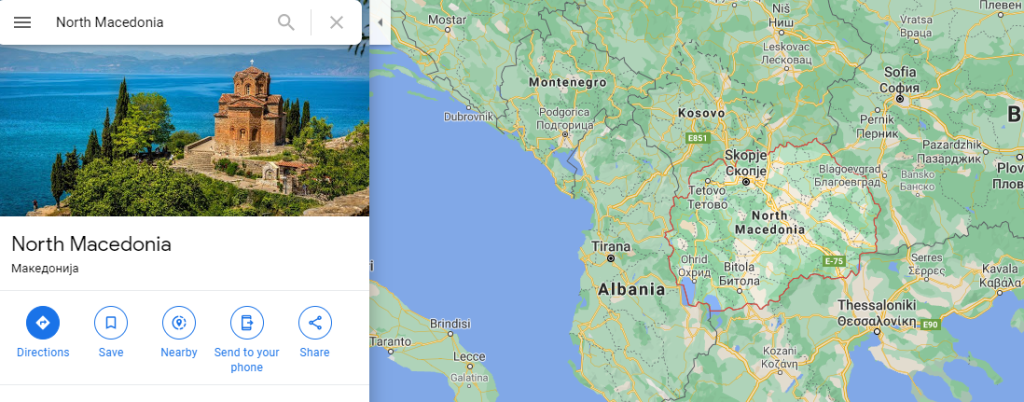Click the Podgorica city label

(x=564, y=119)
